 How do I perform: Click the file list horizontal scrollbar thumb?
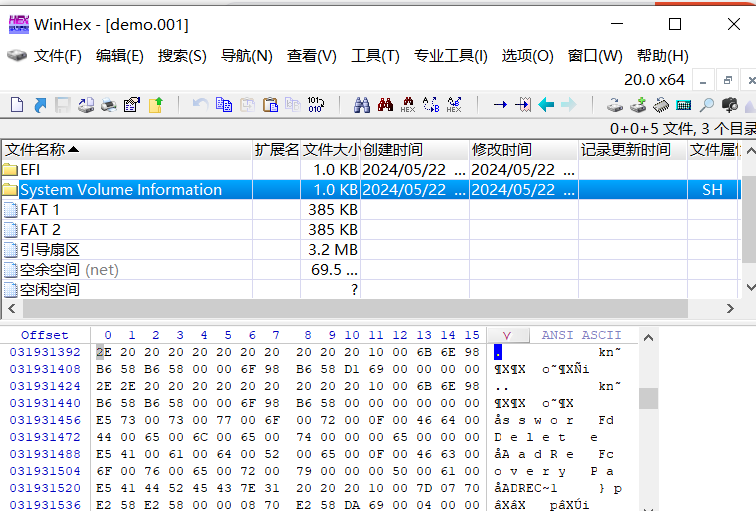355,309
